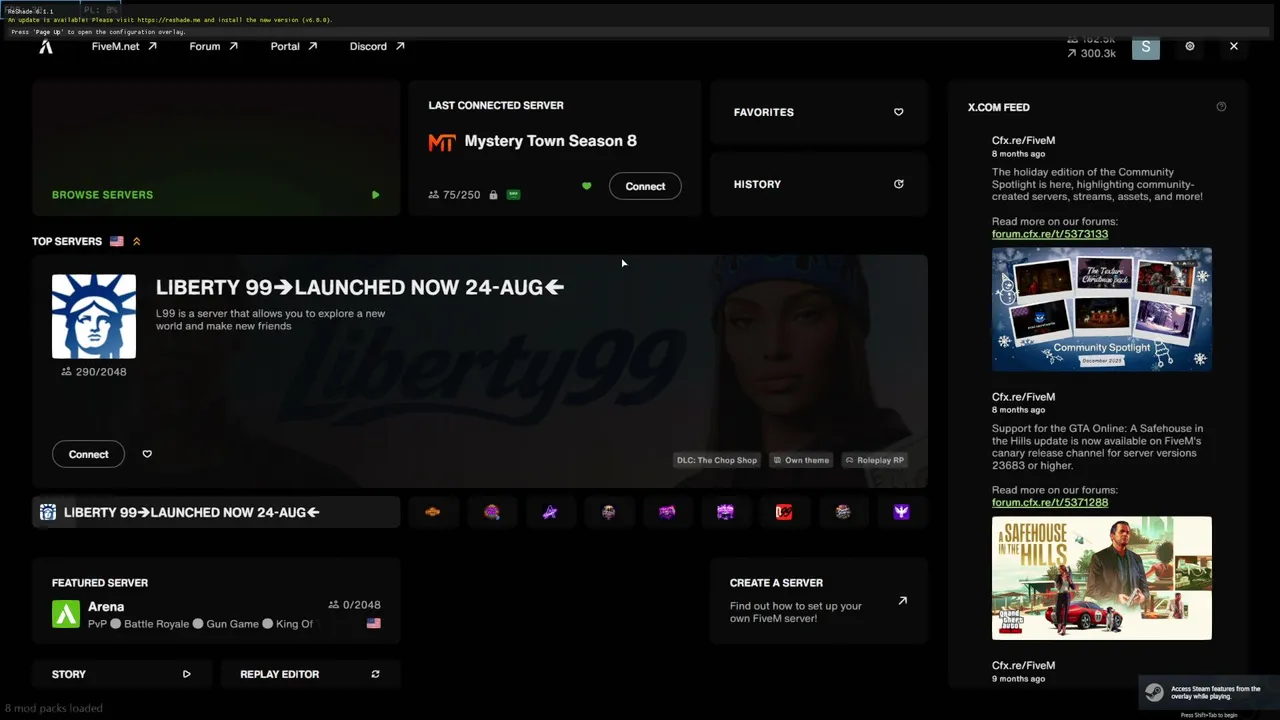Click the Create a Server heading

[x=776, y=583]
